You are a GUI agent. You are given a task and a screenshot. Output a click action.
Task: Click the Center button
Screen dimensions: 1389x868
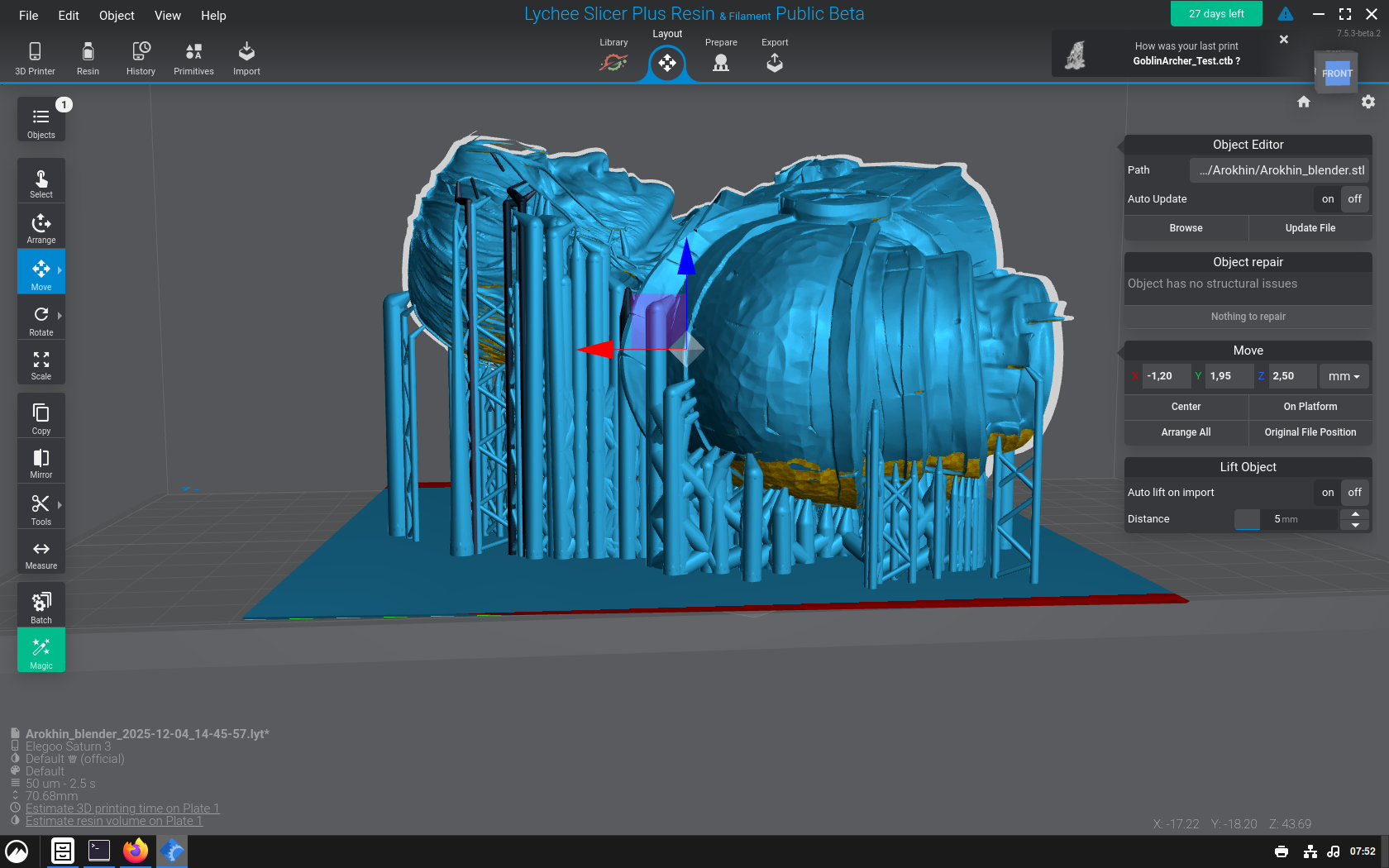coord(1186,407)
